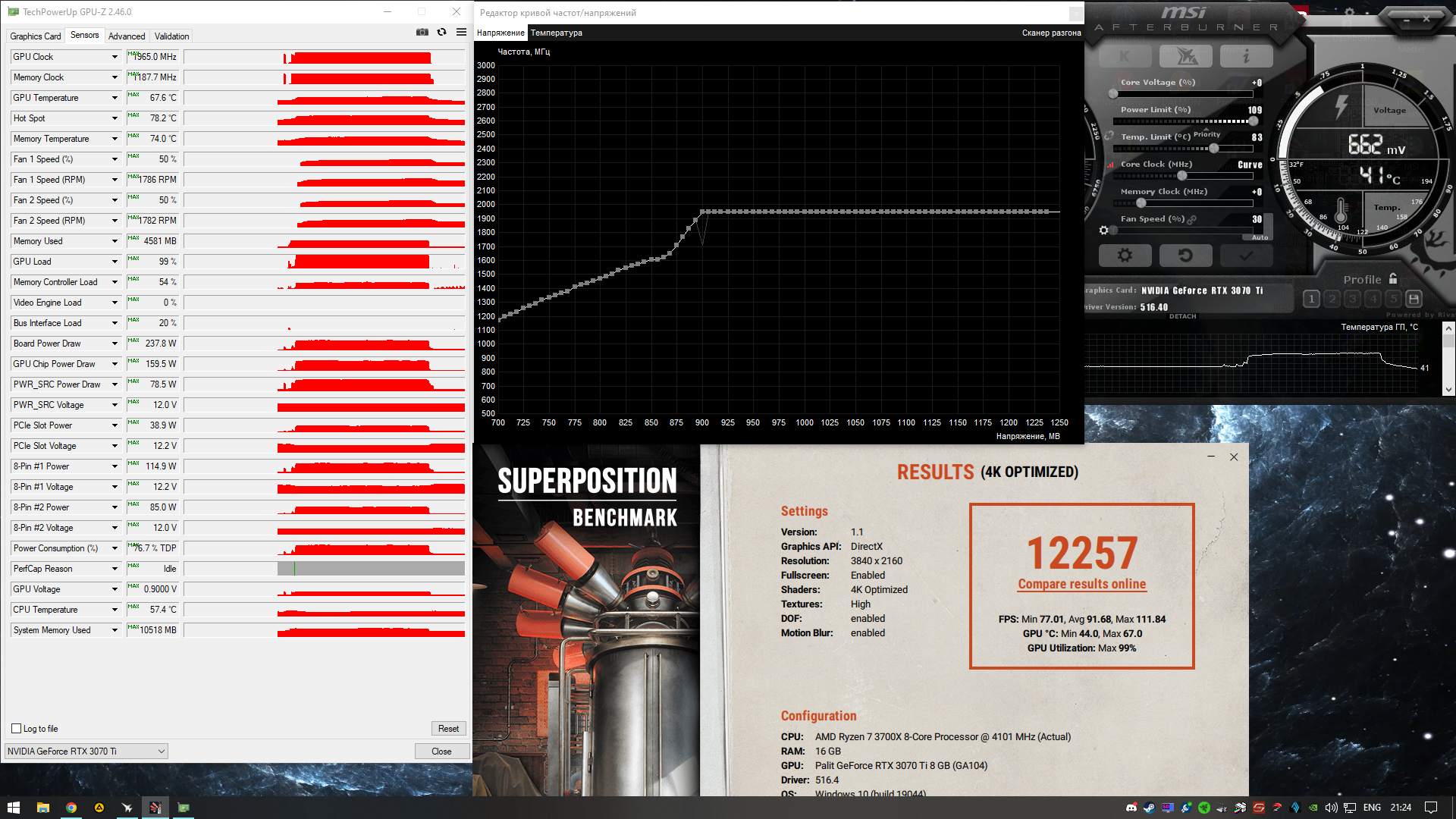Screen dimensions: 1456x819
Task: Enable the Log to file checkbox
Action: click(16, 729)
